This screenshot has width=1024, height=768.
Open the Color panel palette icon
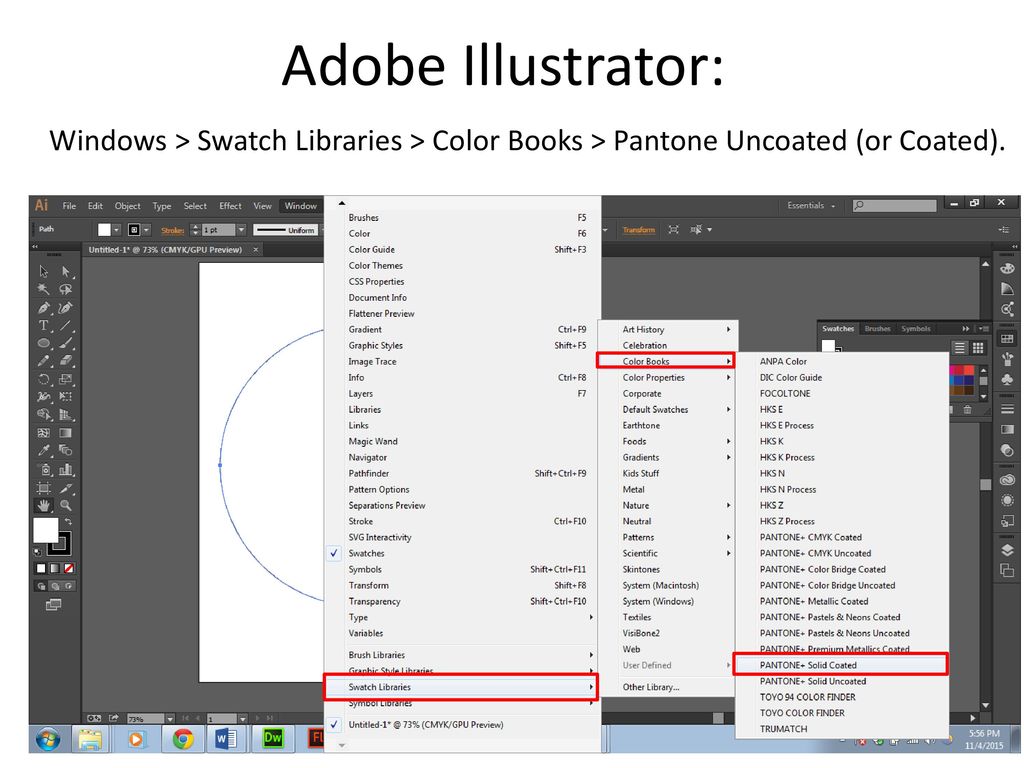pyautogui.click(x=1007, y=269)
